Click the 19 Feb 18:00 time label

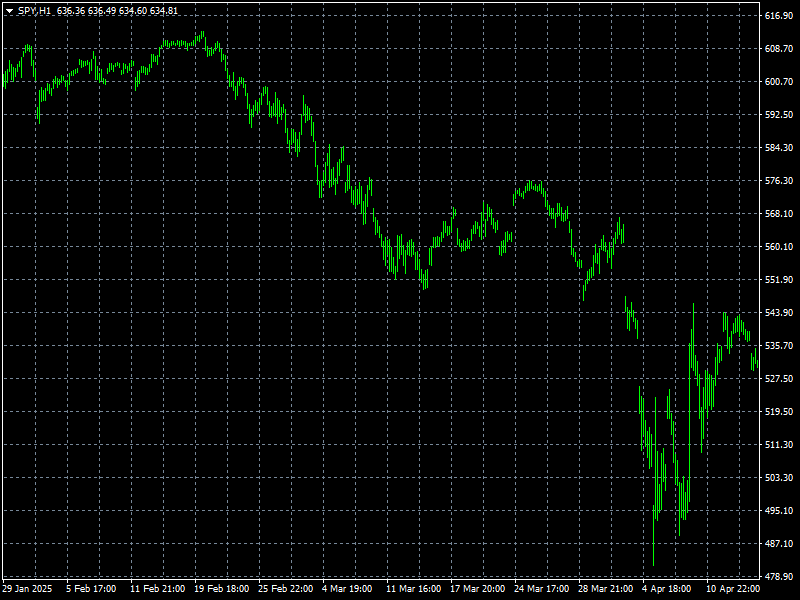click(x=221, y=589)
